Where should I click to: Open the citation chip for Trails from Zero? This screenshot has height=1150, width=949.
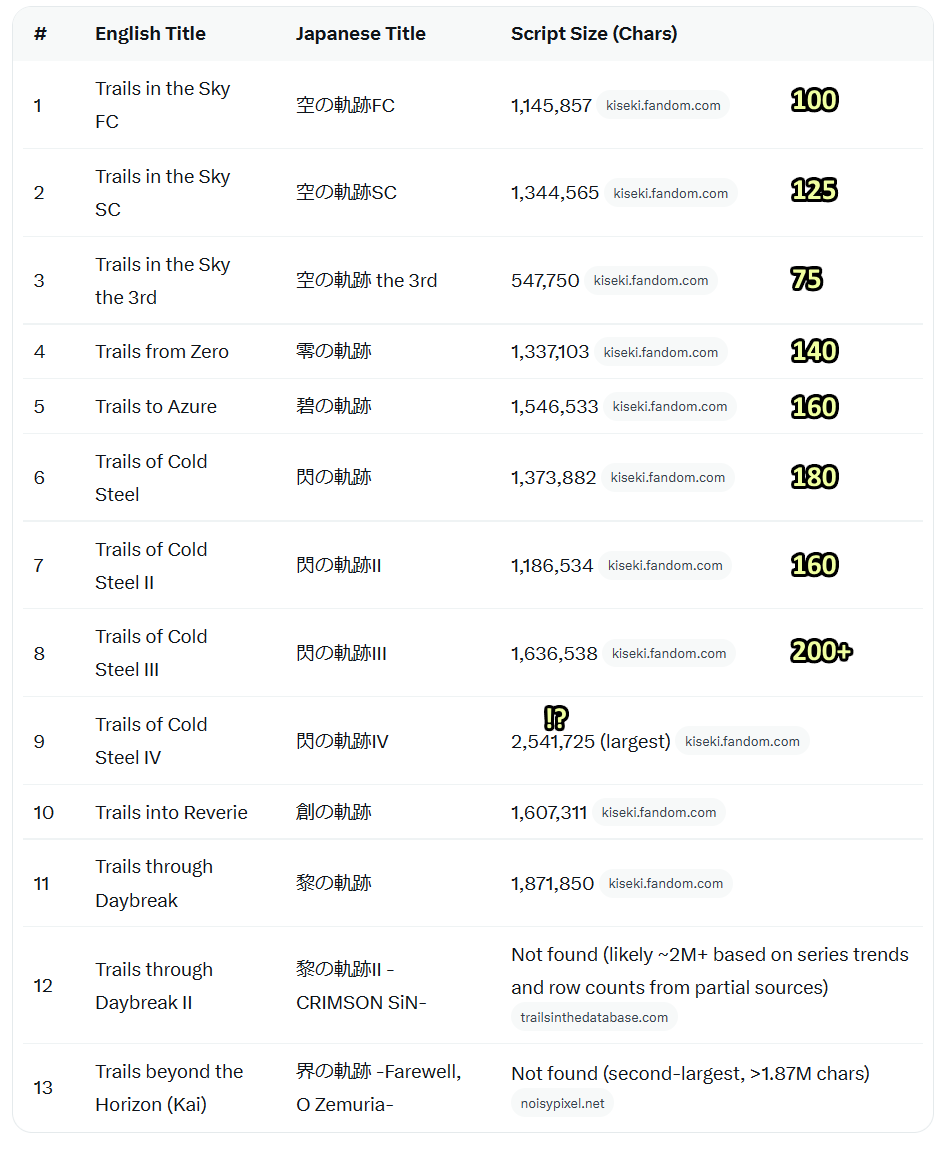click(x=661, y=353)
